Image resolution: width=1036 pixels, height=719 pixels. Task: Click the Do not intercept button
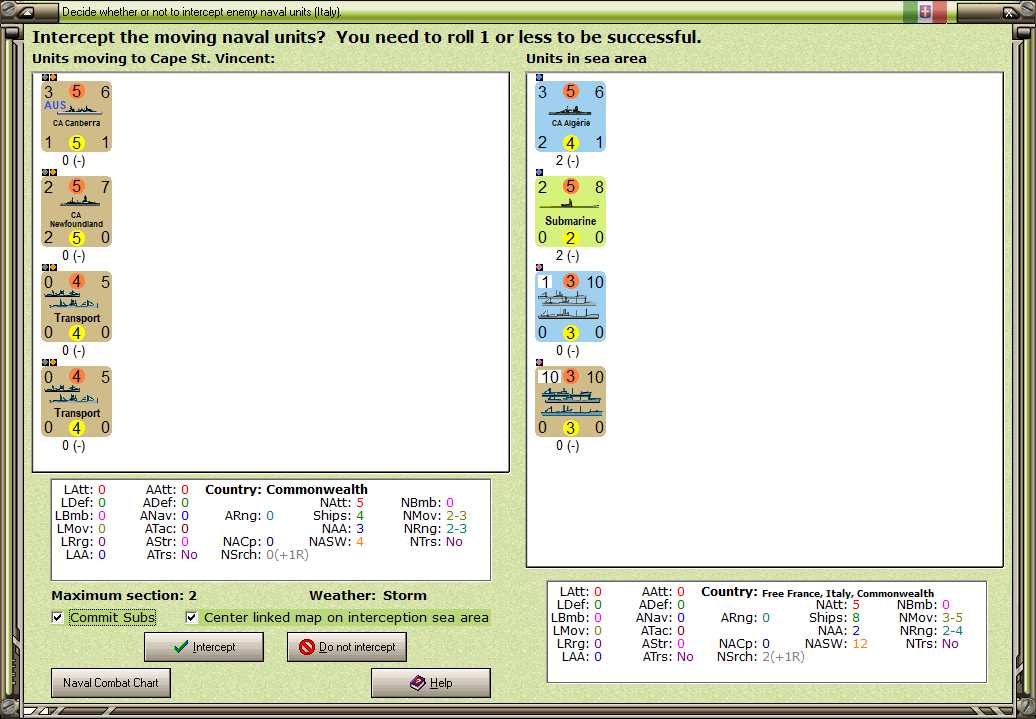coord(347,647)
